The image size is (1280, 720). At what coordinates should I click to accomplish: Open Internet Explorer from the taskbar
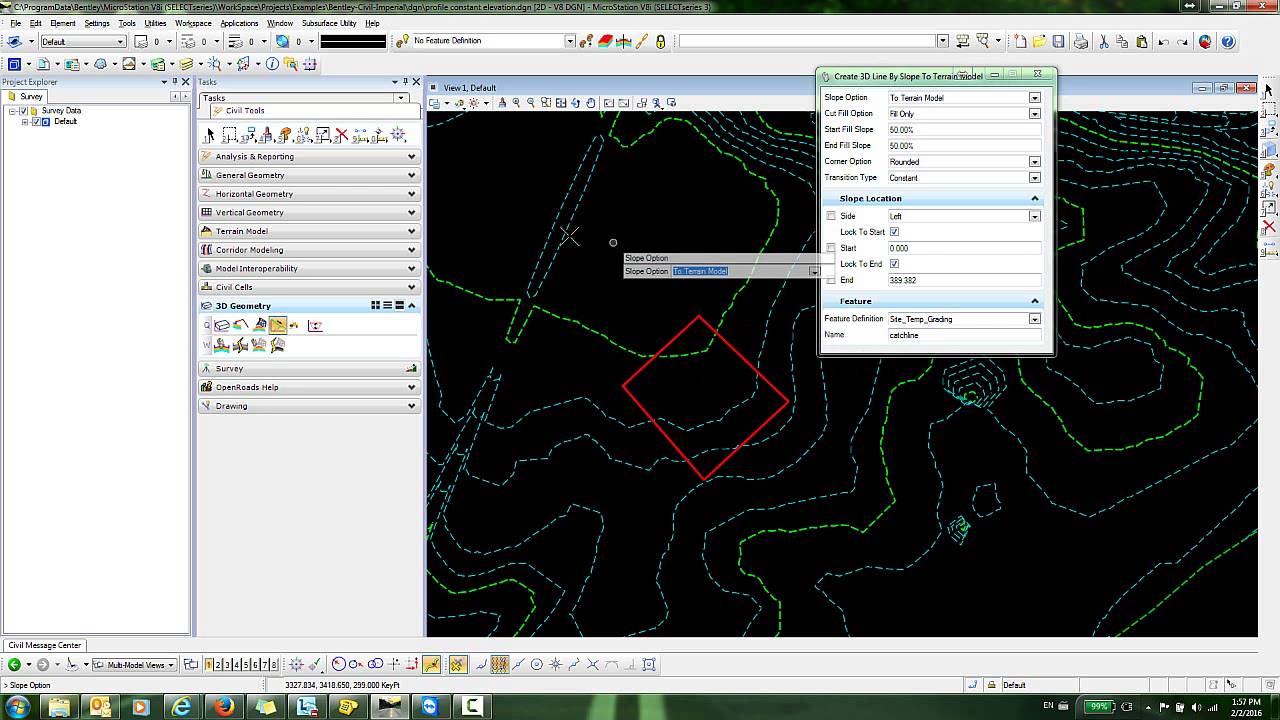click(x=182, y=706)
